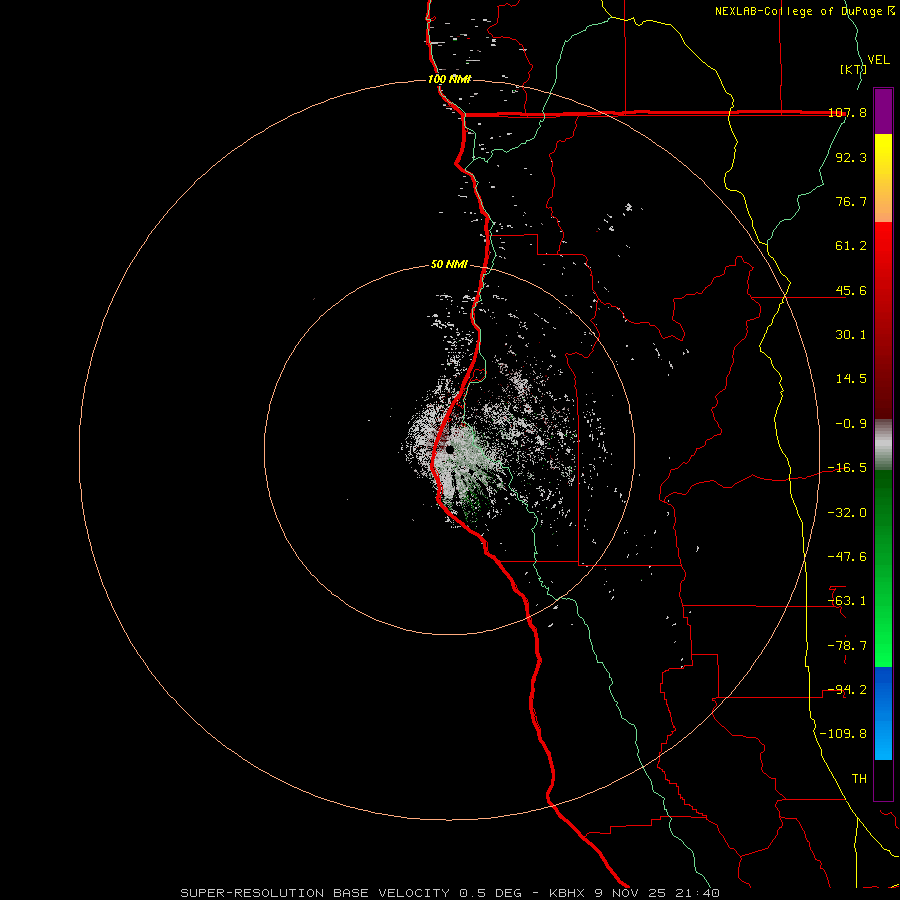This screenshot has height=900, width=900.
Task: Click the black radar site dot at center
Action: pos(450,450)
